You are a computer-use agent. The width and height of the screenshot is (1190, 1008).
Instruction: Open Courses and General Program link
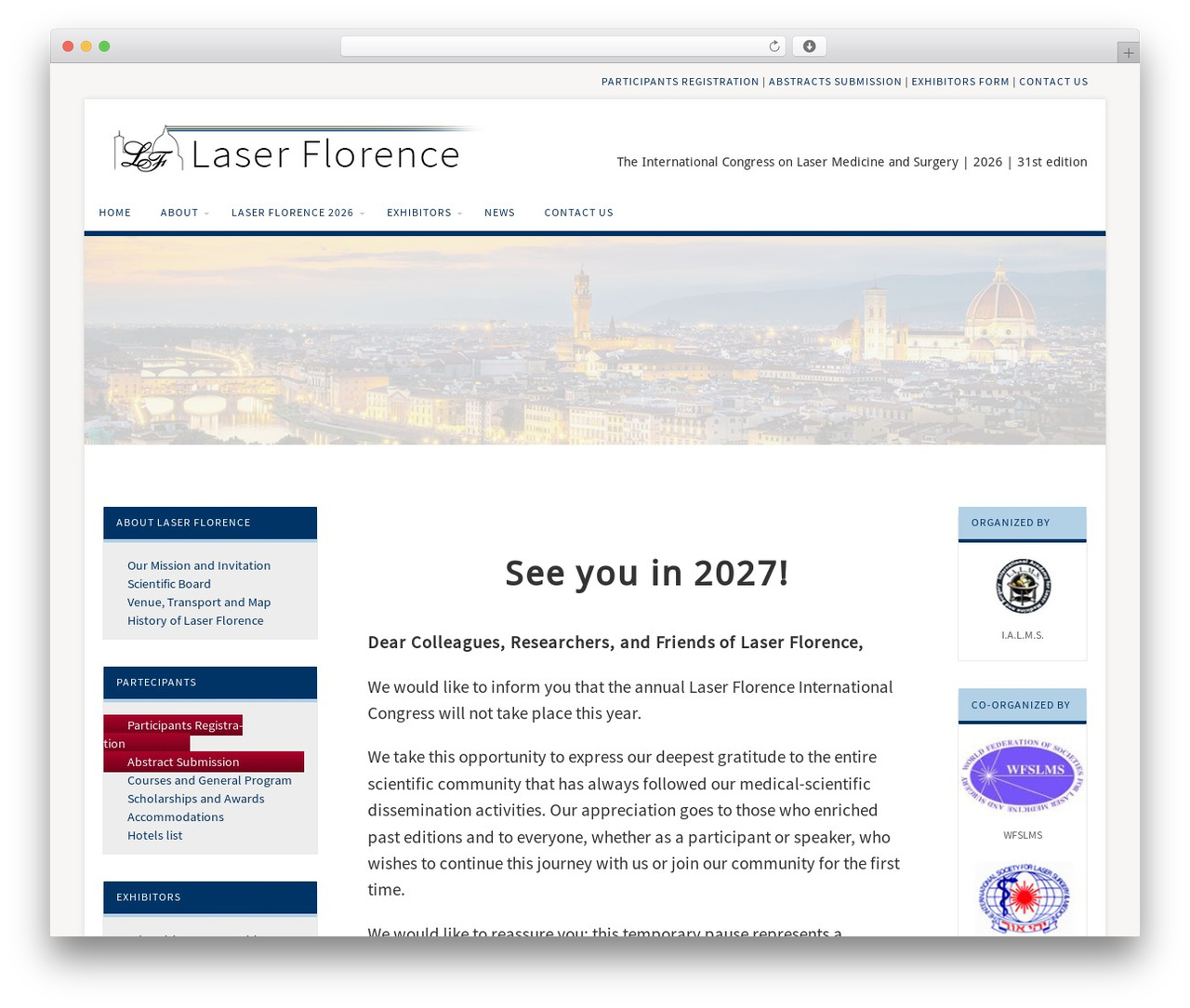pos(209,780)
